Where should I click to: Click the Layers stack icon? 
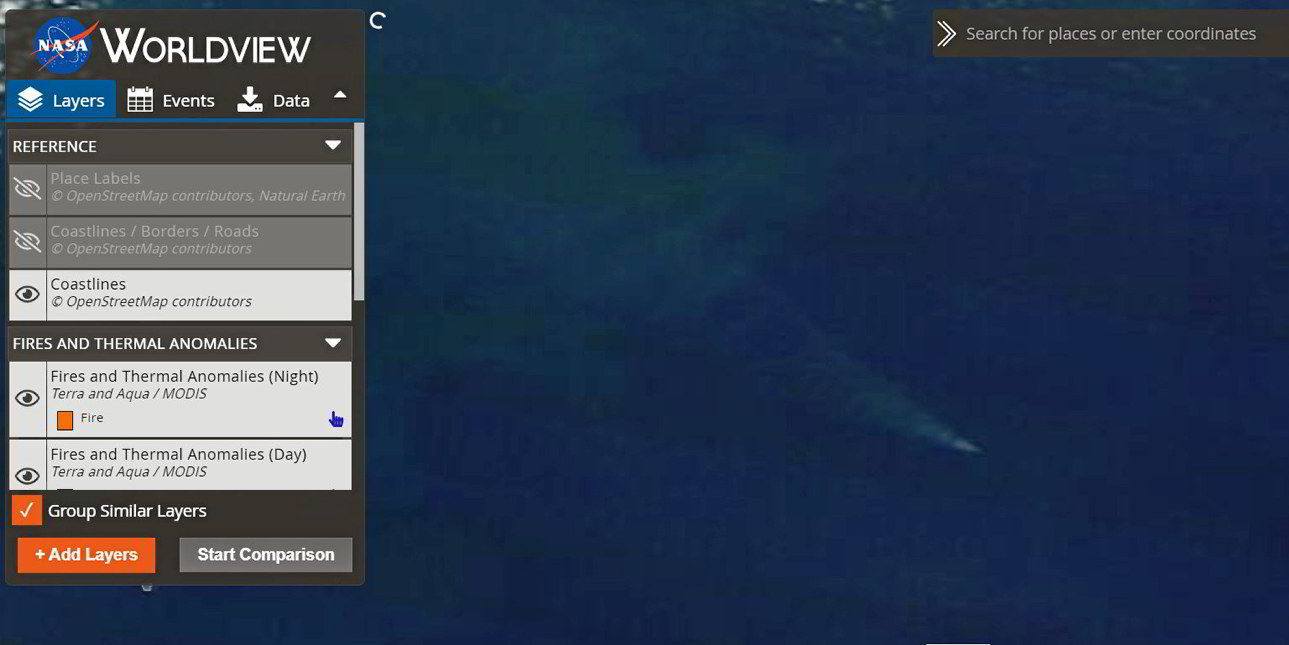click(30, 100)
